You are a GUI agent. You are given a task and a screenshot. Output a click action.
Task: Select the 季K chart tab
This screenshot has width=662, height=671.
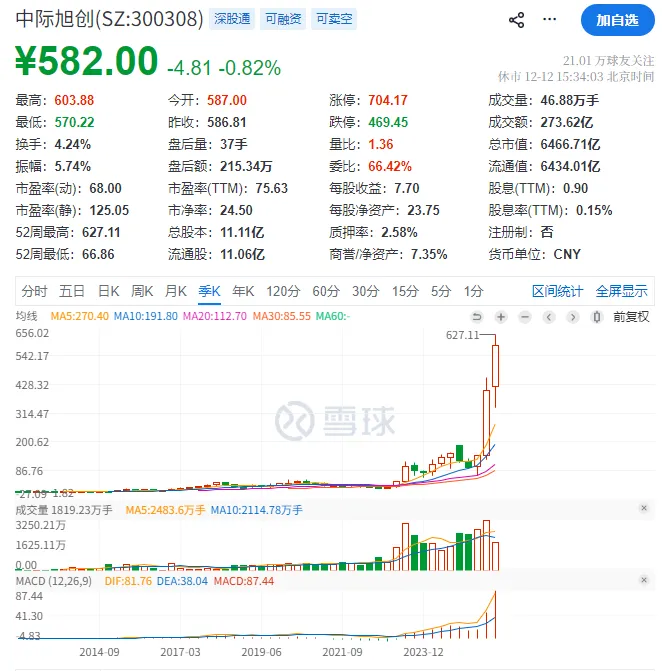[x=209, y=291]
